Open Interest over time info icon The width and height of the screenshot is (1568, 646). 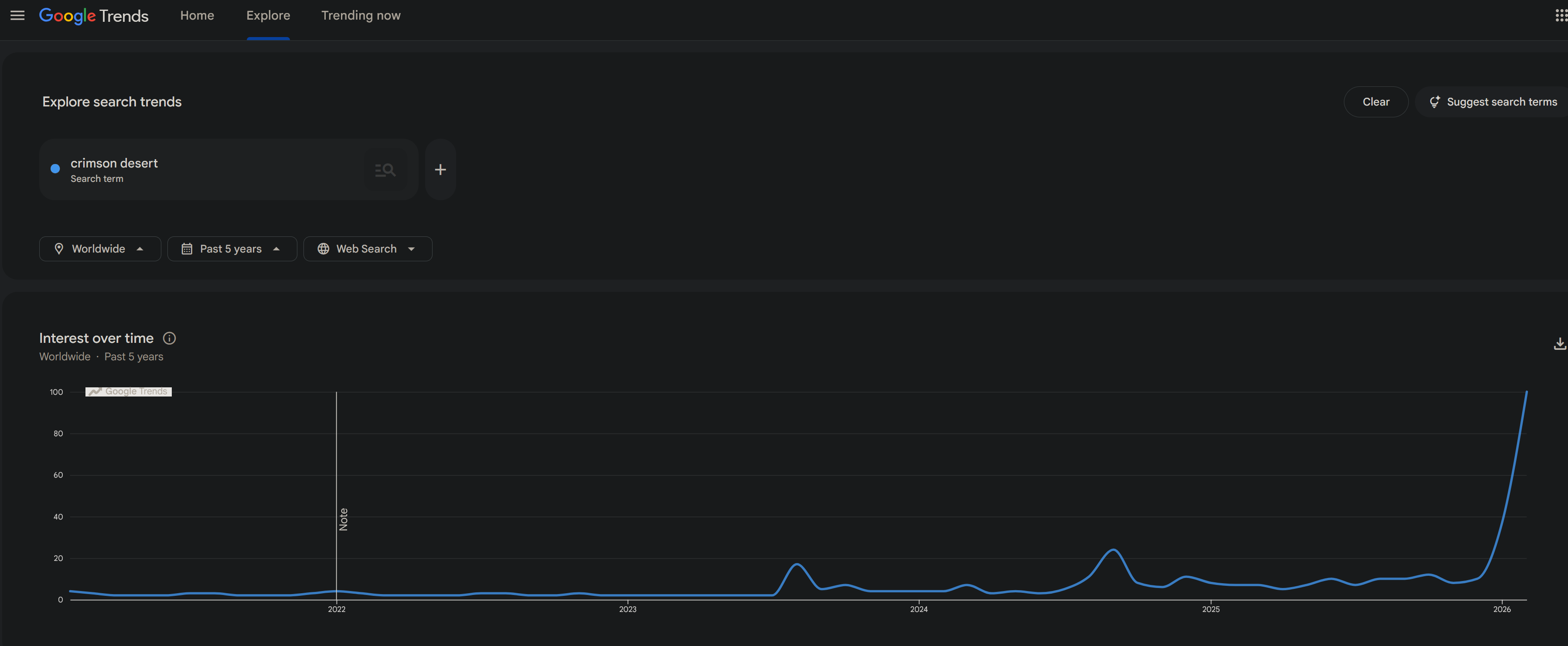click(169, 338)
